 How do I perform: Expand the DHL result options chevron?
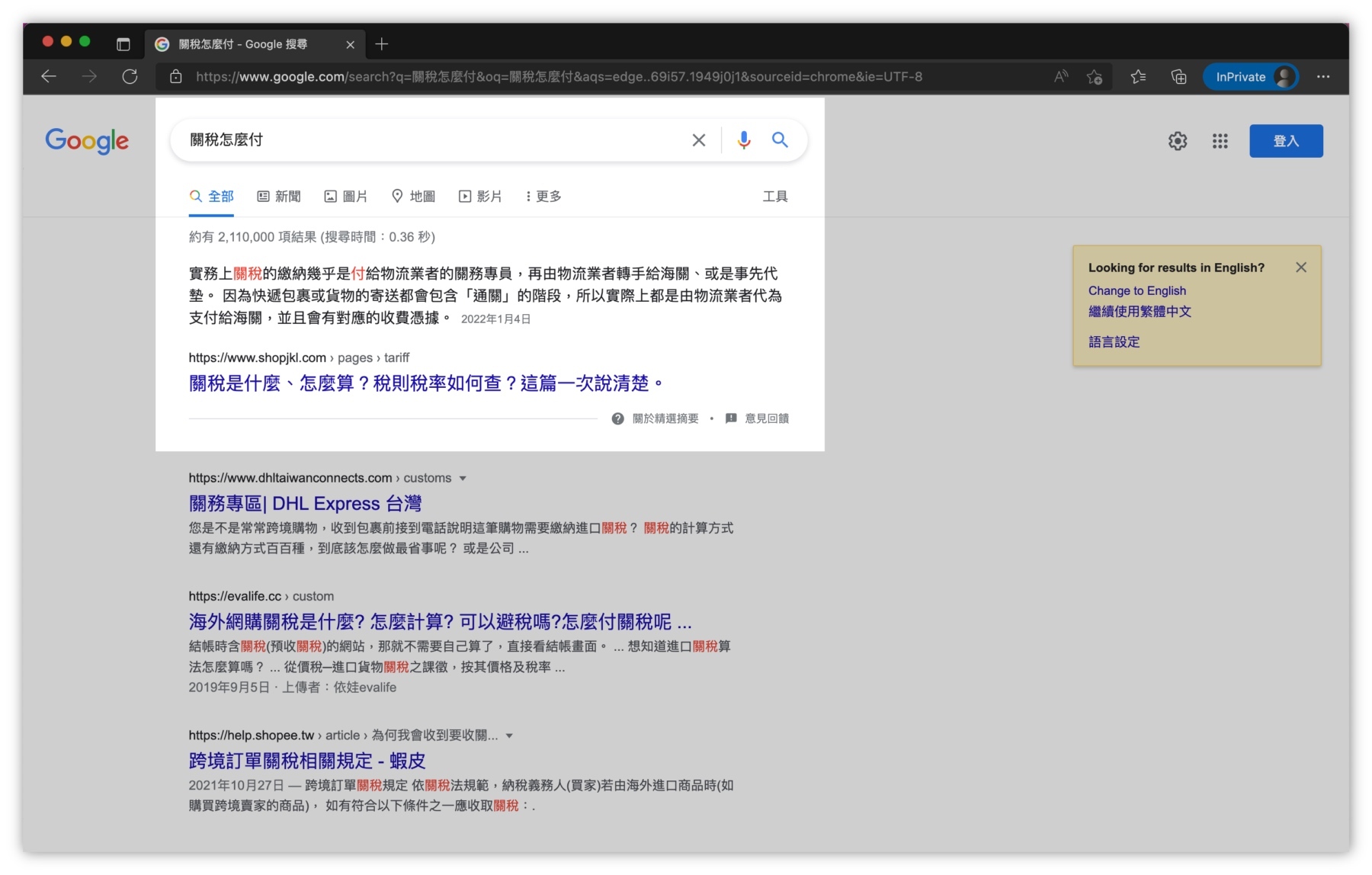click(463, 478)
